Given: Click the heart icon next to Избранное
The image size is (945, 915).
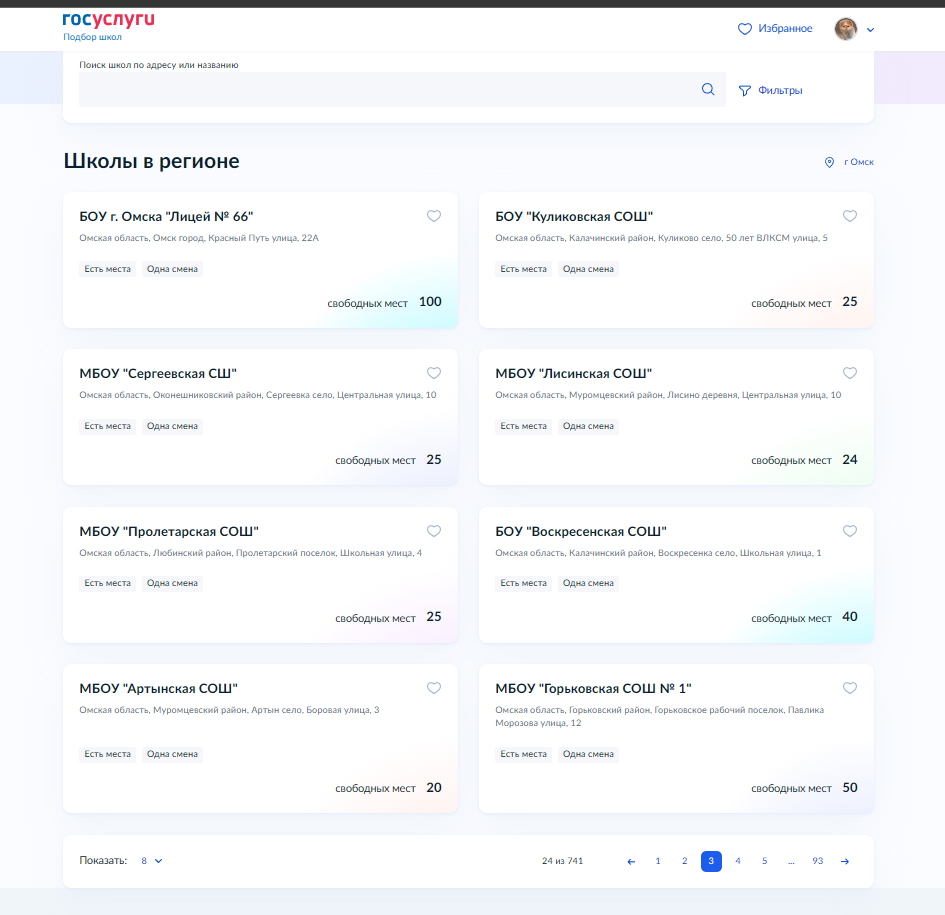Looking at the screenshot, I should click(745, 29).
